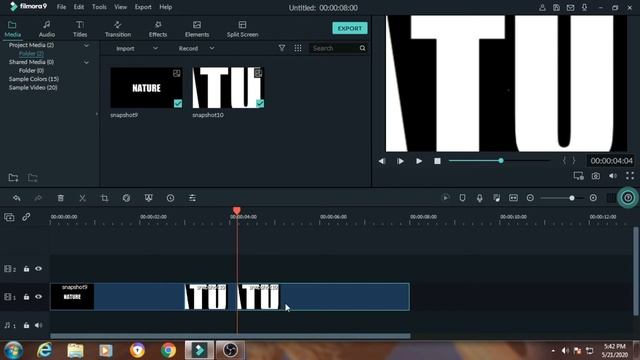Create a new media folder

coord(13,178)
